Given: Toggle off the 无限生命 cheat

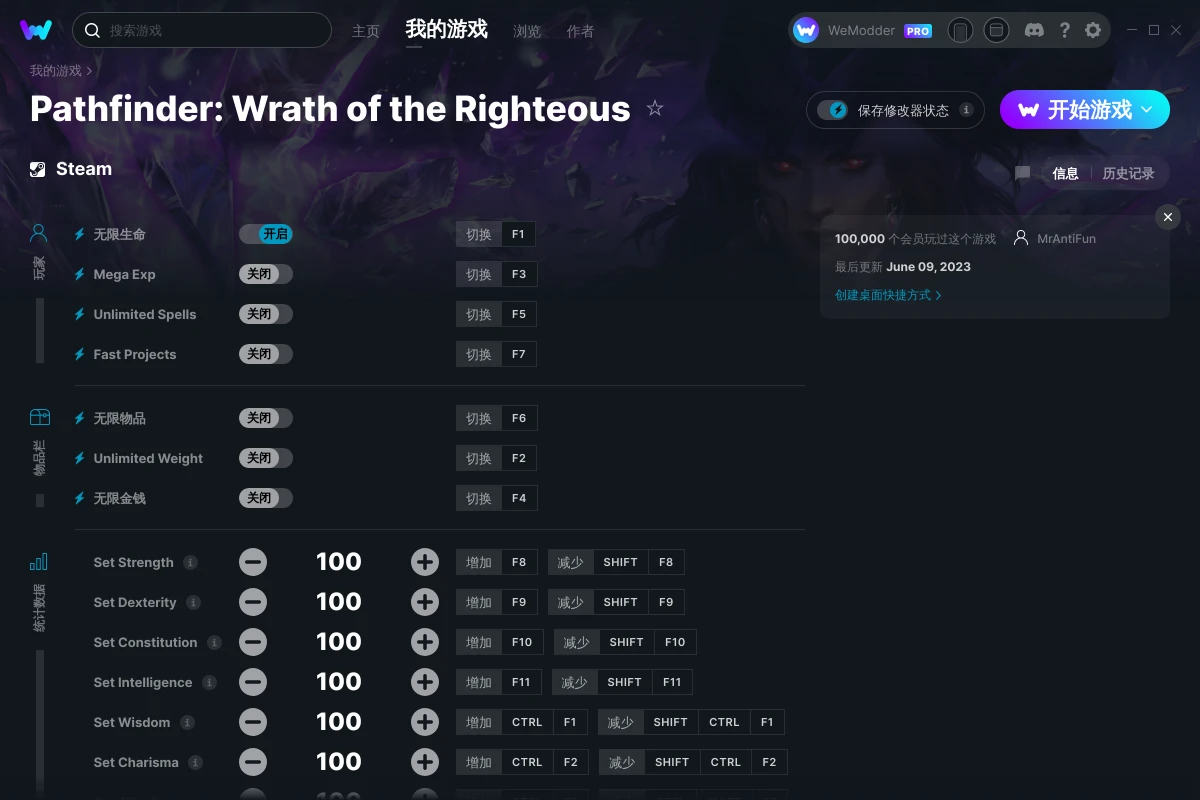Looking at the screenshot, I should pyautogui.click(x=266, y=234).
